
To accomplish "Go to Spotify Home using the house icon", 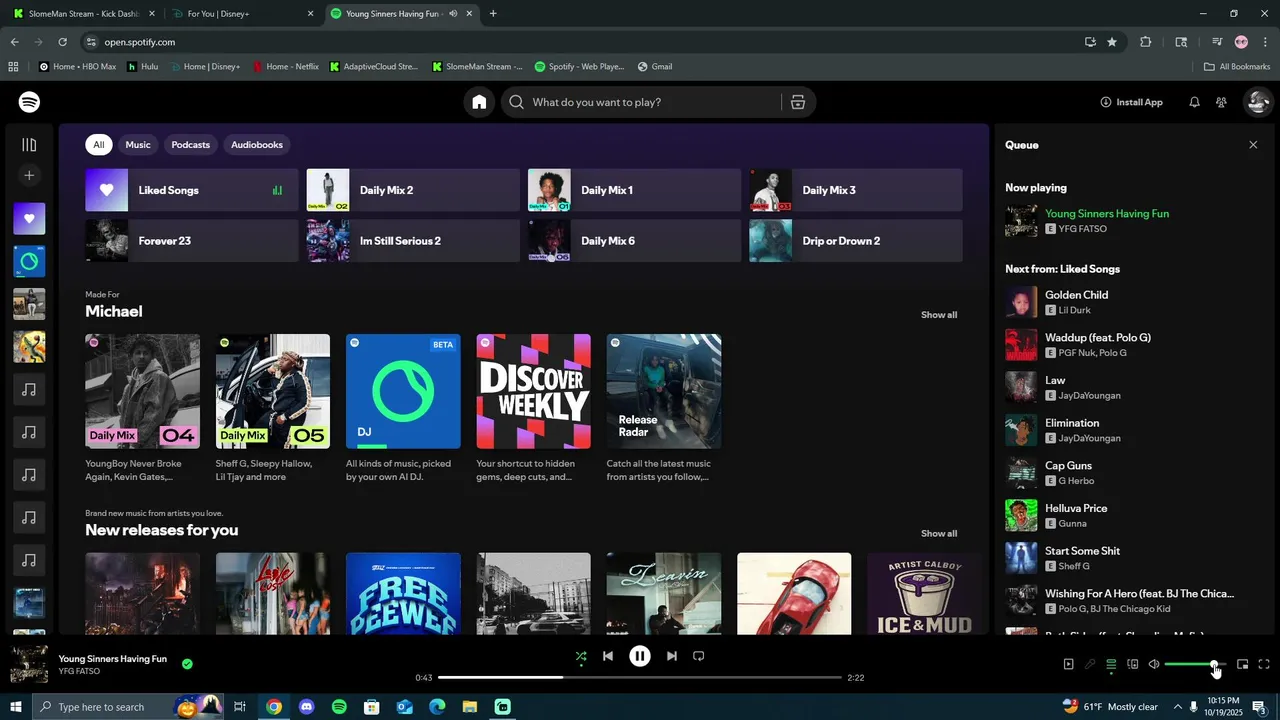I will (479, 102).
